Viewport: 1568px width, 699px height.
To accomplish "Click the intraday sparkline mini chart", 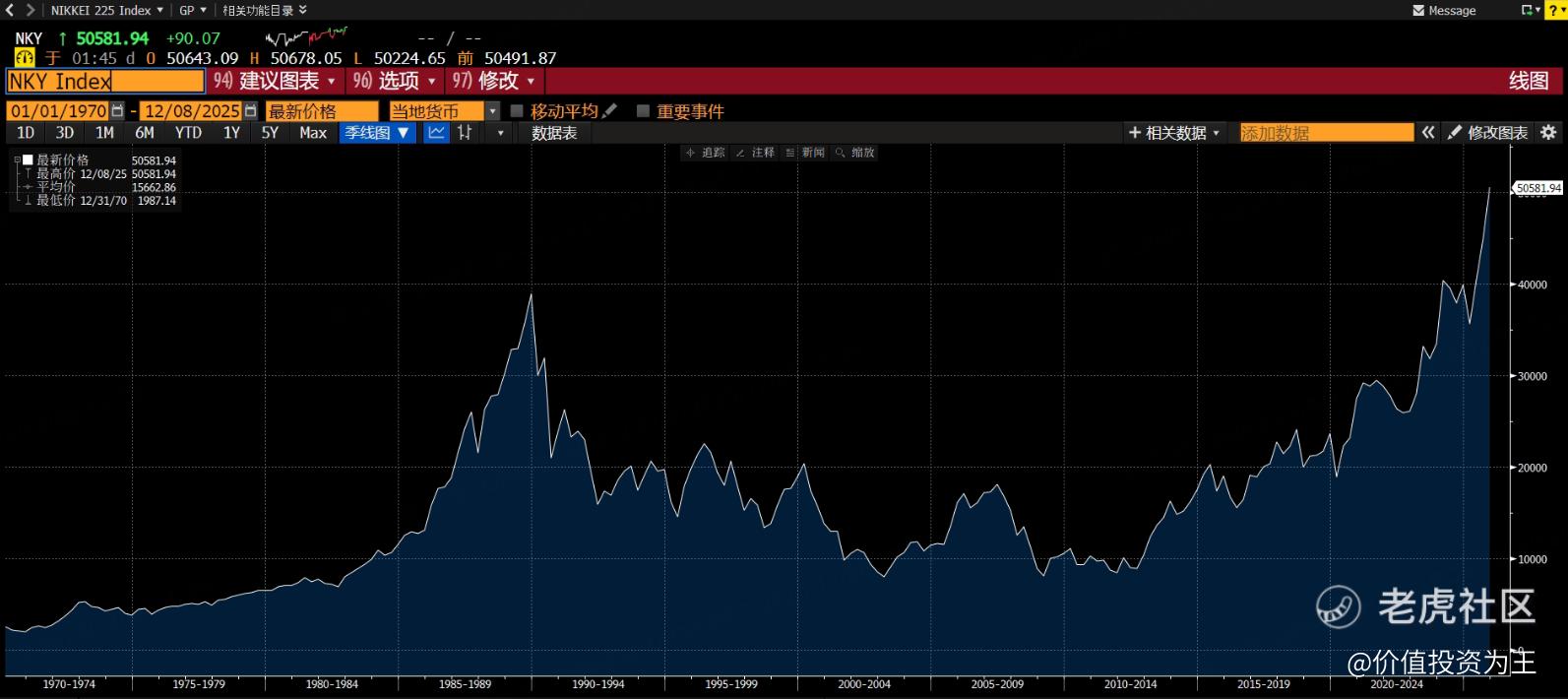I will pyautogui.click(x=305, y=37).
